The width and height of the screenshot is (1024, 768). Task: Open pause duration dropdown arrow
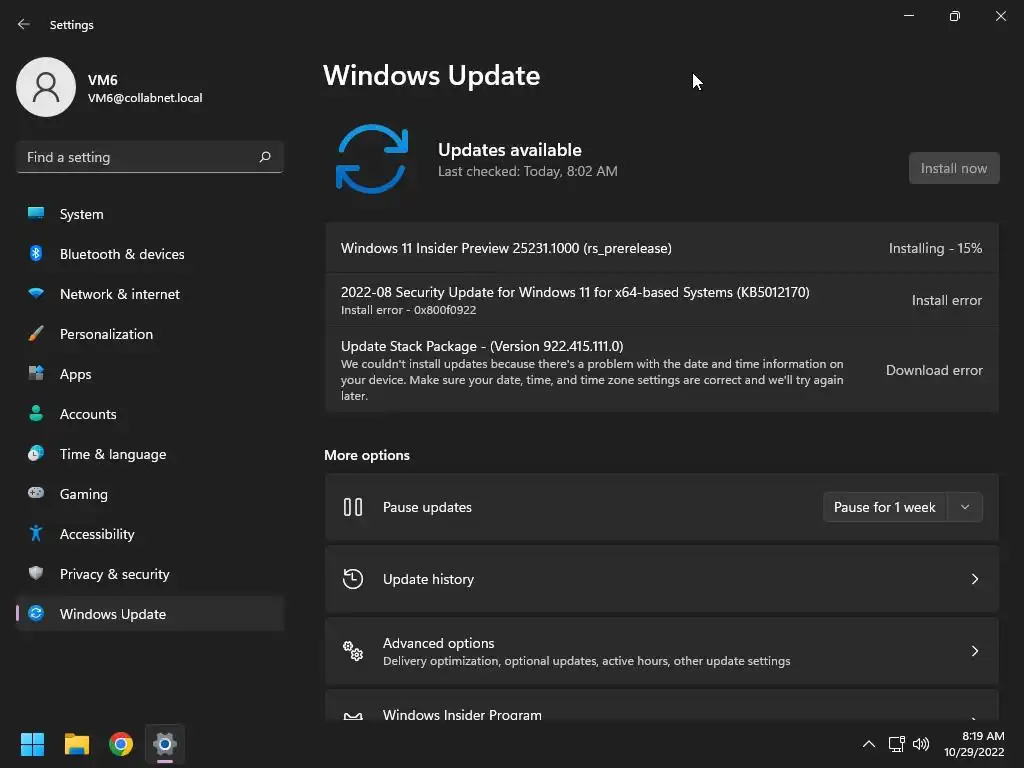pyautogui.click(x=965, y=507)
